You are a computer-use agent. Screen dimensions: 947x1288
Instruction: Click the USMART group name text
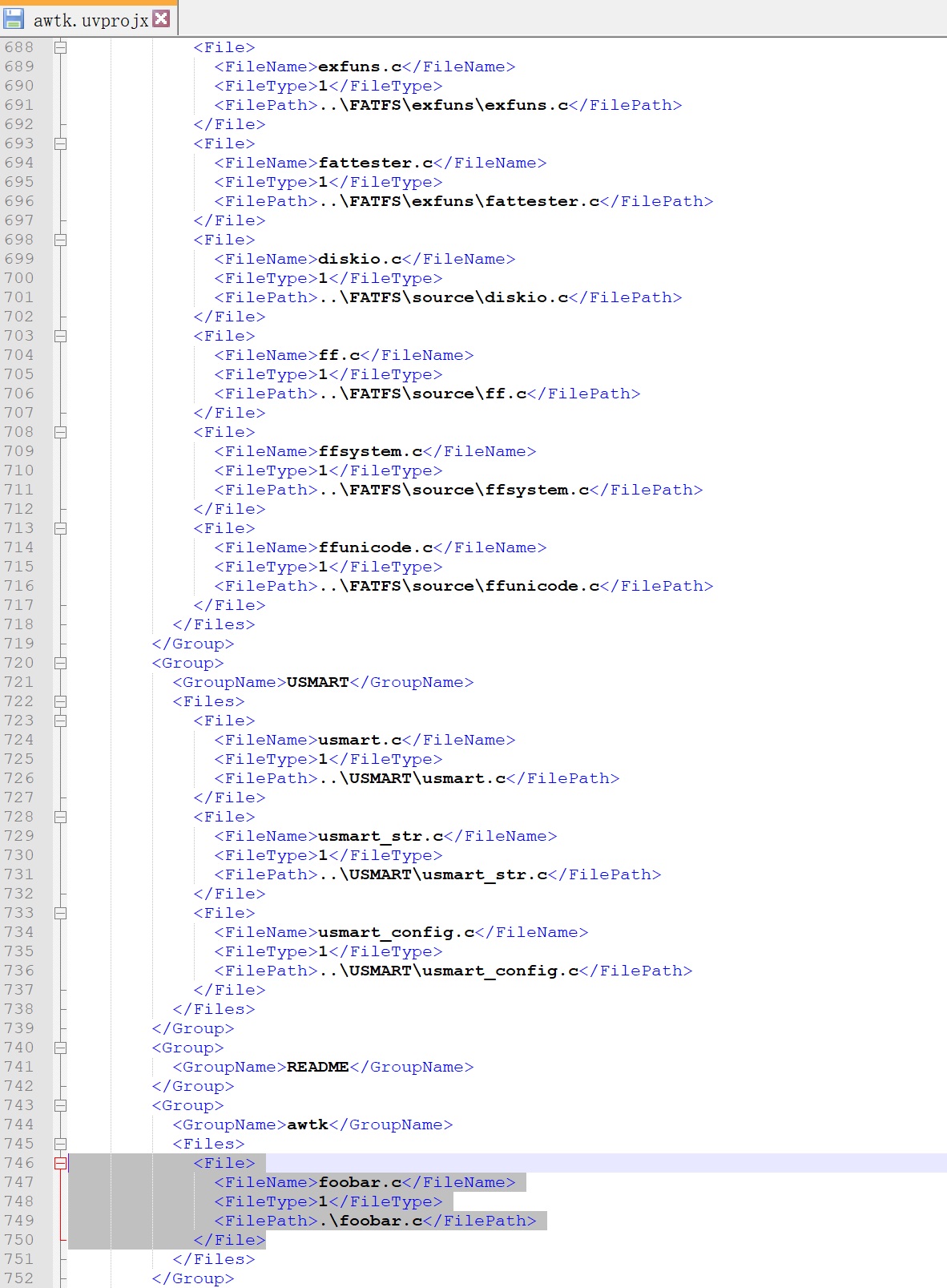[x=318, y=682]
